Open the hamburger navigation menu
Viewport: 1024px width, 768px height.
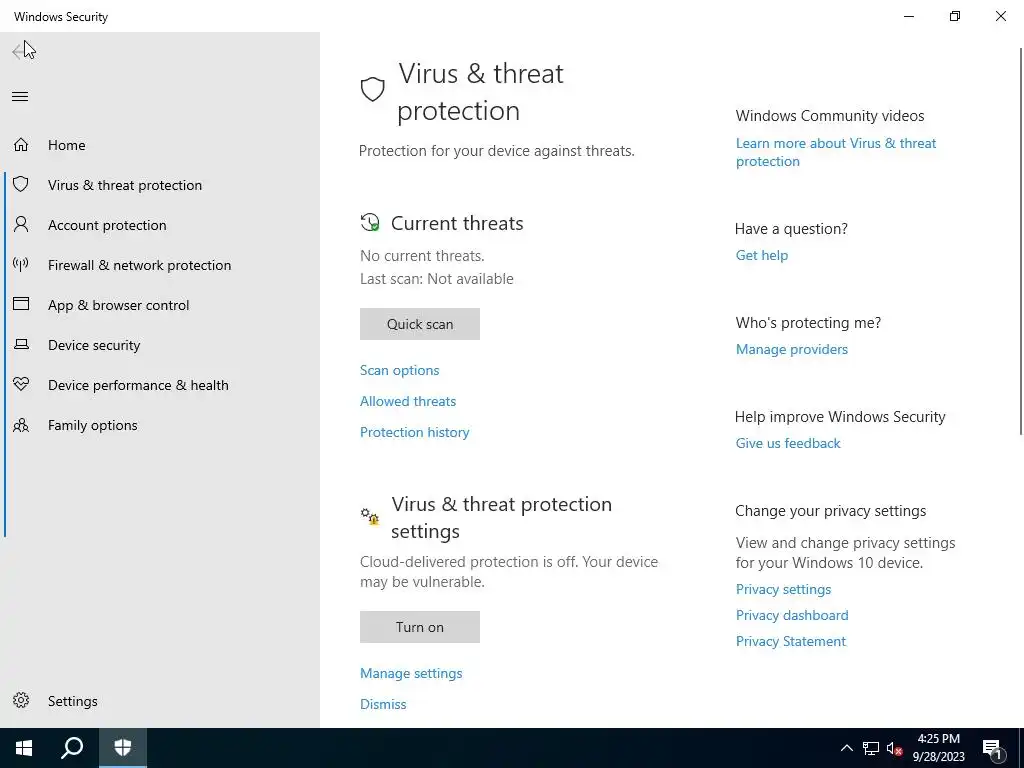click(x=20, y=97)
